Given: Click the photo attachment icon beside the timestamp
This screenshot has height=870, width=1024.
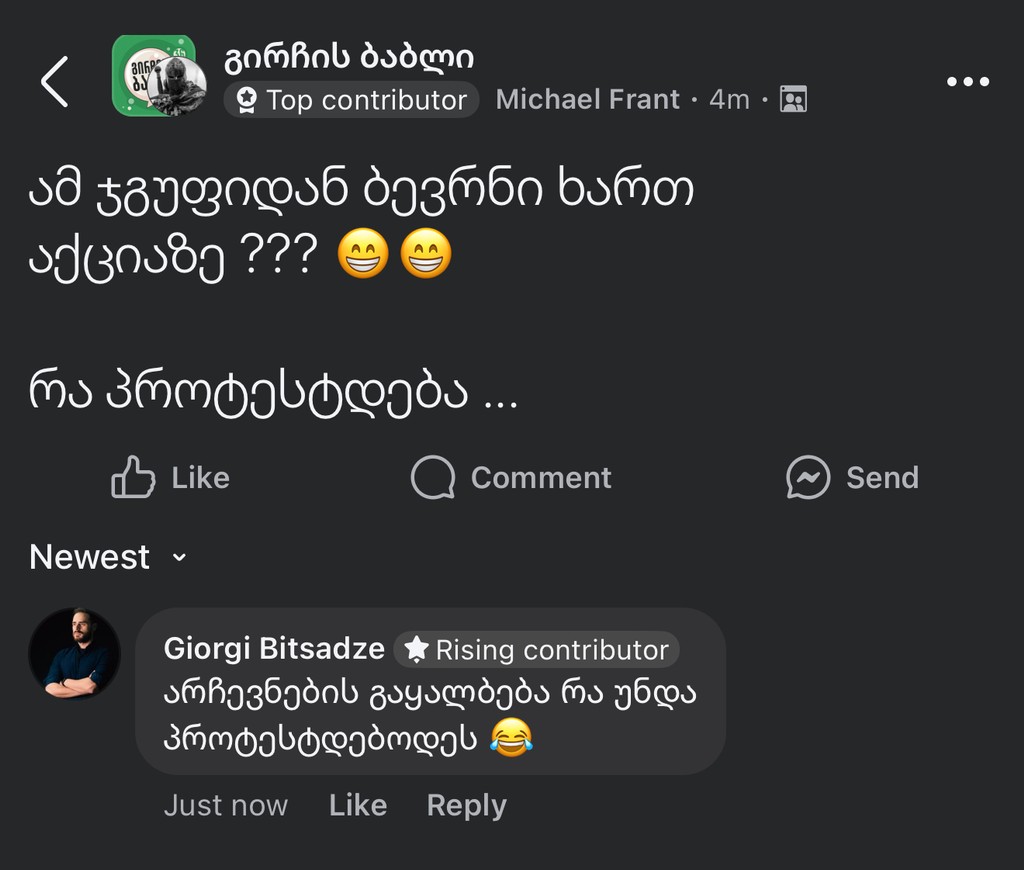Looking at the screenshot, I should (793, 99).
